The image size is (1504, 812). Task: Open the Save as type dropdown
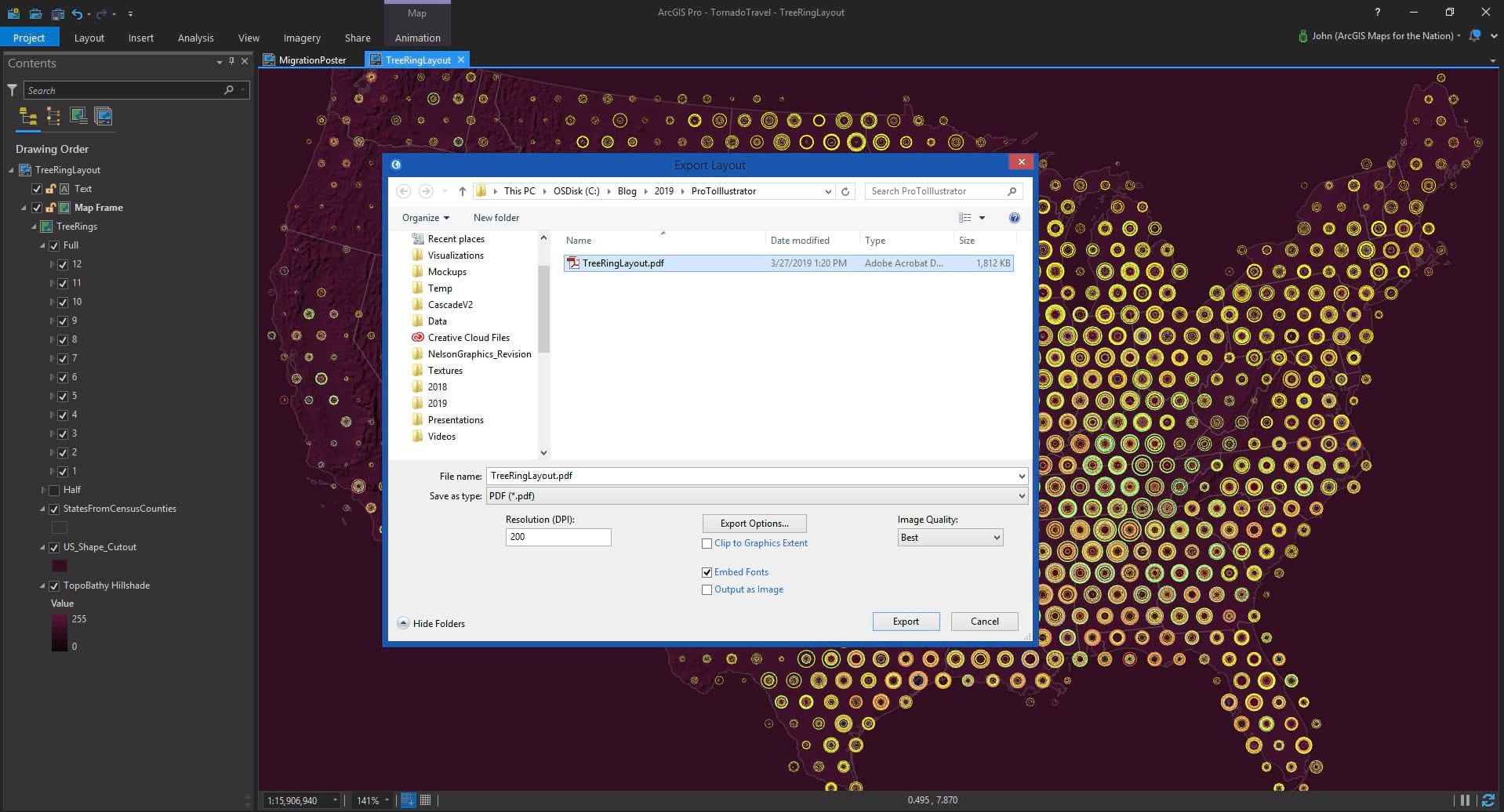point(757,496)
